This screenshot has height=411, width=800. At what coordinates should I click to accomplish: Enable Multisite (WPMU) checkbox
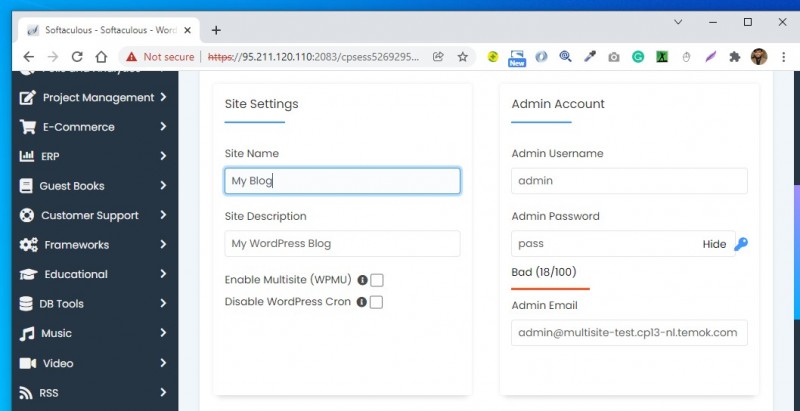tap(377, 280)
